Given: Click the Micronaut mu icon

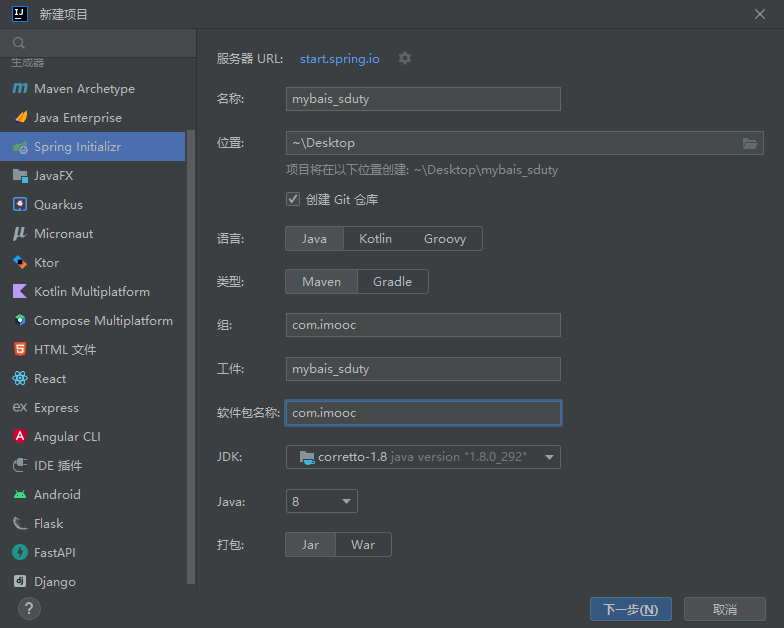Looking at the screenshot, I should (x=20, y=234).
